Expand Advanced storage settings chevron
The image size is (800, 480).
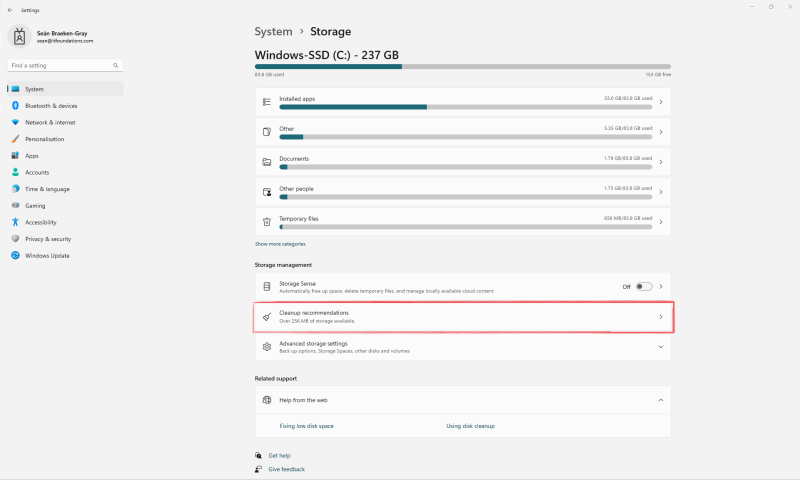(660, 347)
